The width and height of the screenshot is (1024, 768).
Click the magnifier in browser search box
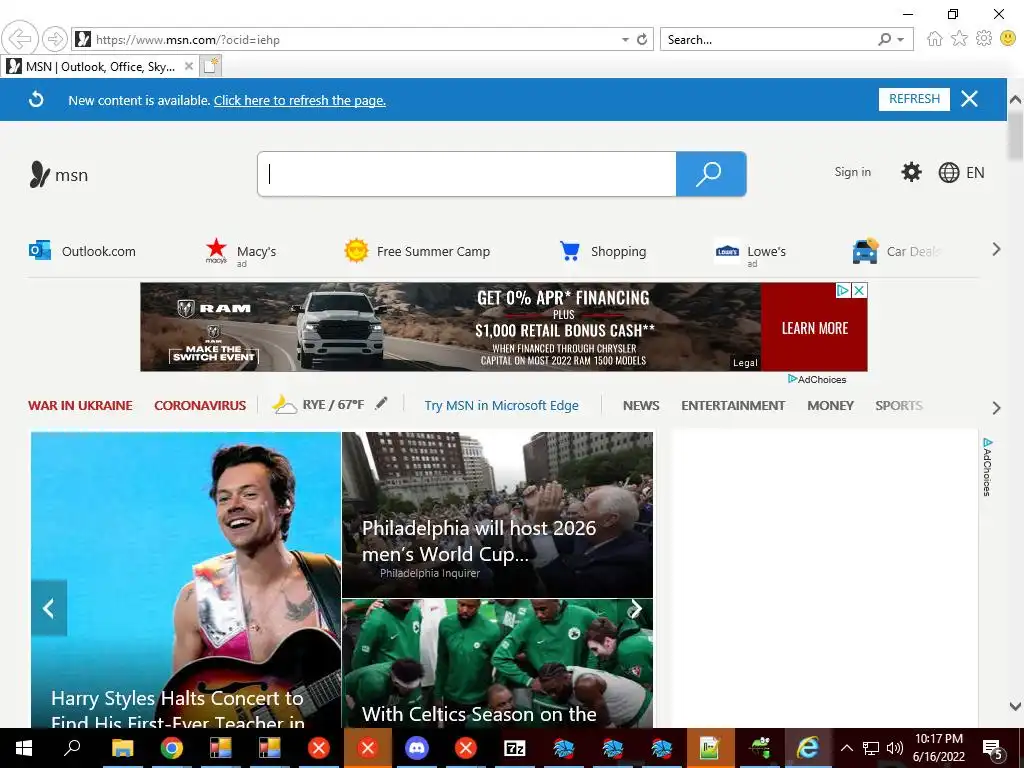coord(884,40)
